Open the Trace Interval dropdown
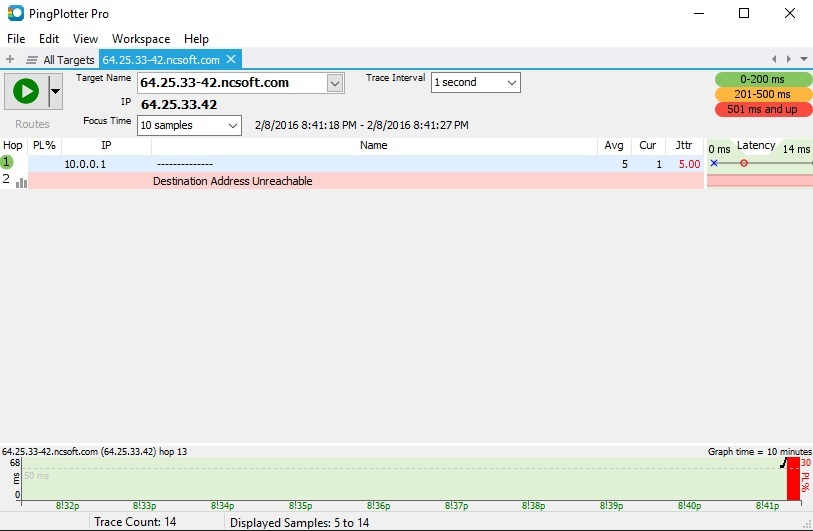 (x=475, y=82)
